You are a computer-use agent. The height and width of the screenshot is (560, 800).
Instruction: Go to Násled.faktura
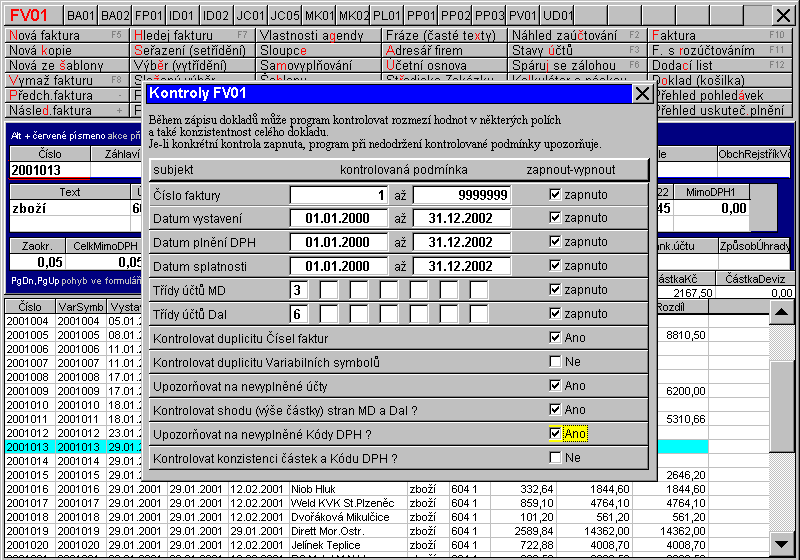pos(67,110)
